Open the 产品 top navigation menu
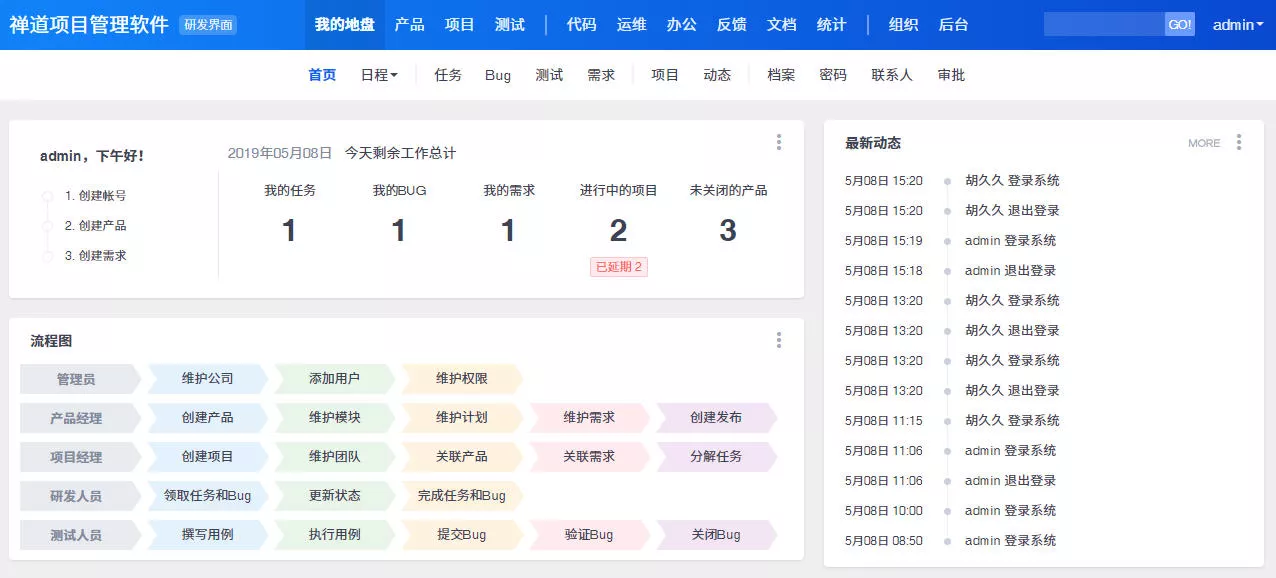Viewport: 1276px width, 578px height. (x=409, y=25)
